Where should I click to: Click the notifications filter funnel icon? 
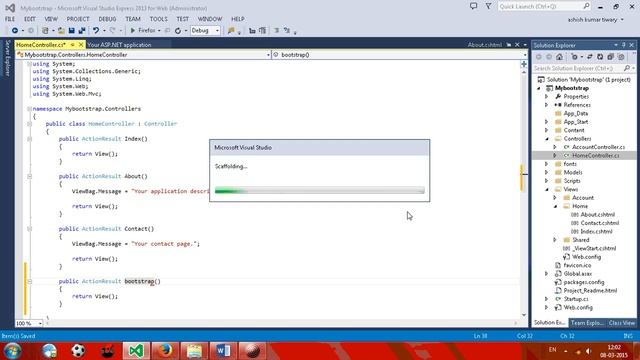pos(488,6)
